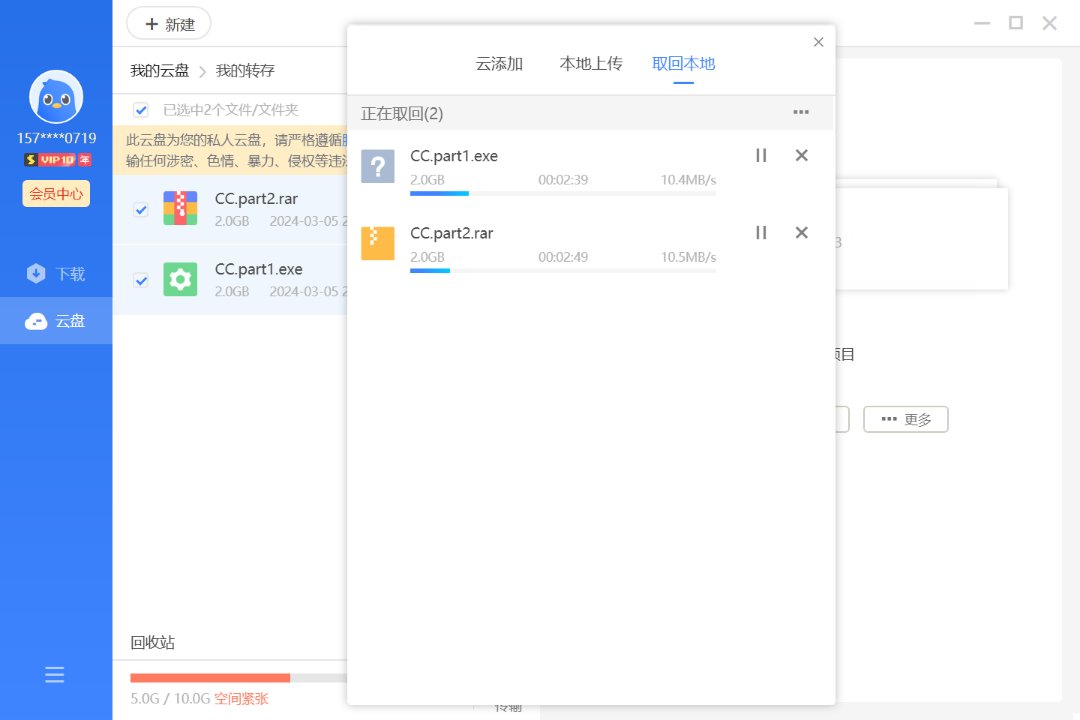Image resolution: width=1080 pixels, height=720 pixels.
Task: Click the CC.part1.exe download progress bar
Action: click(x=562, y=193)
